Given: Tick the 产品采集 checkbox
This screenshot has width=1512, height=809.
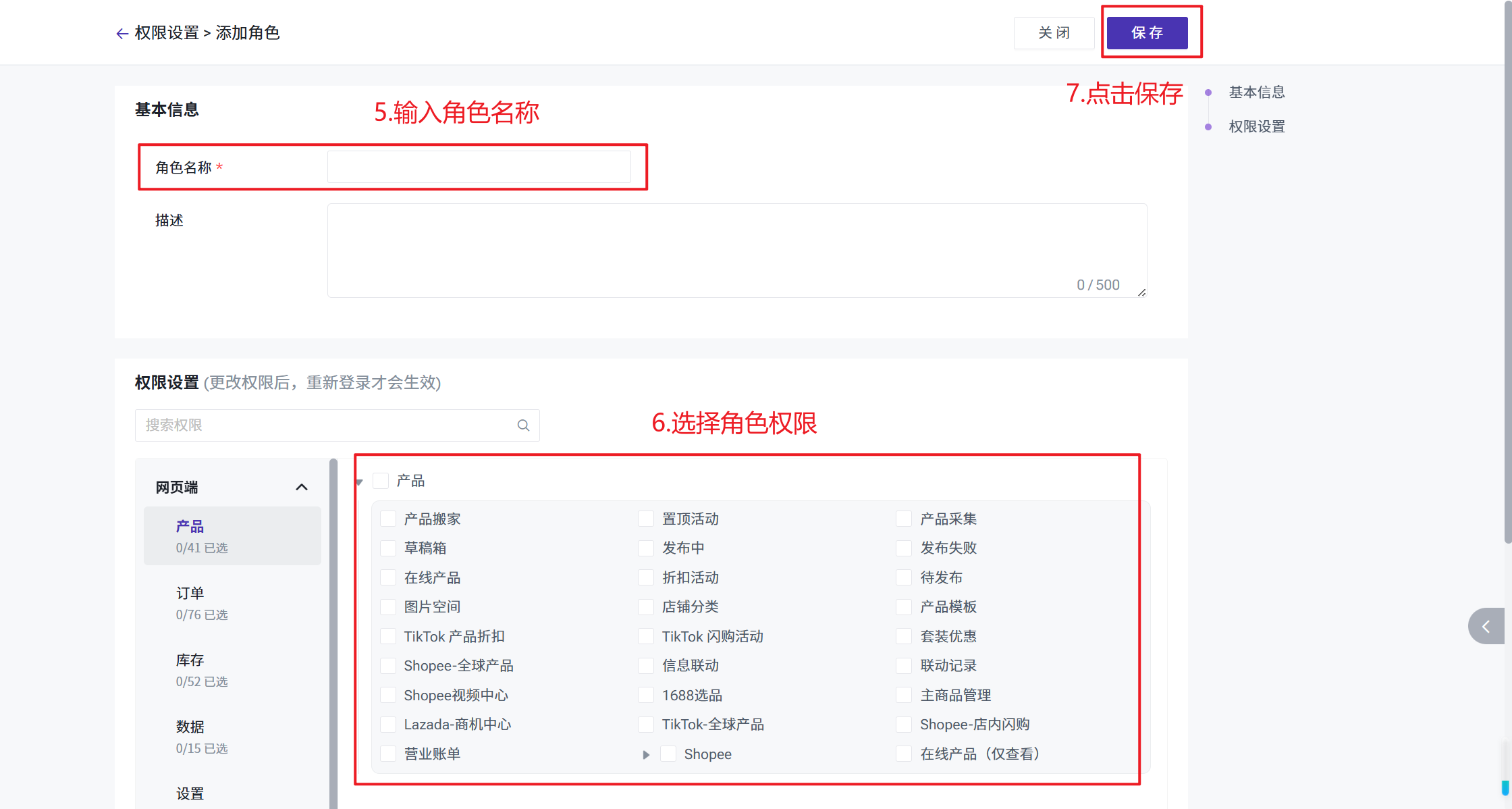Looking at the screenshot, I should (904, 519).
